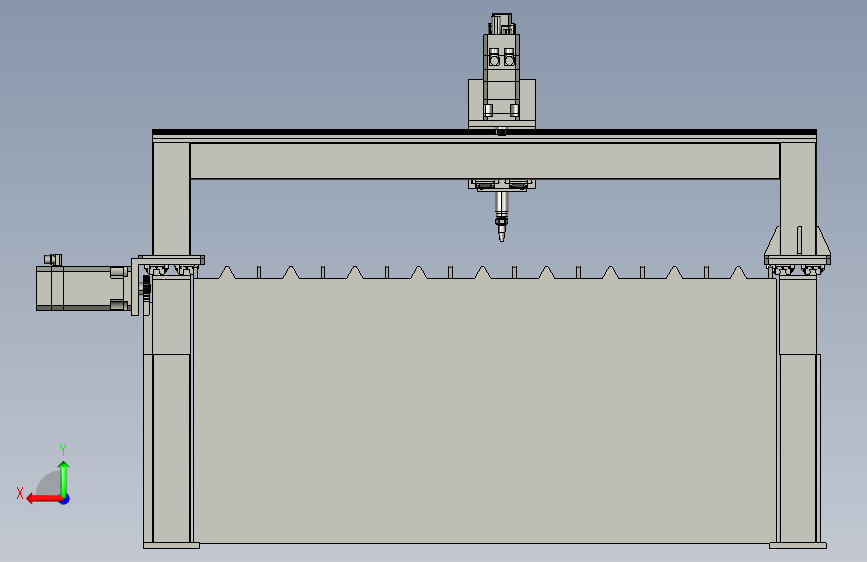
Task: Pick the cable connector on top of the servo motor
Action: click(x=53, y=259)
